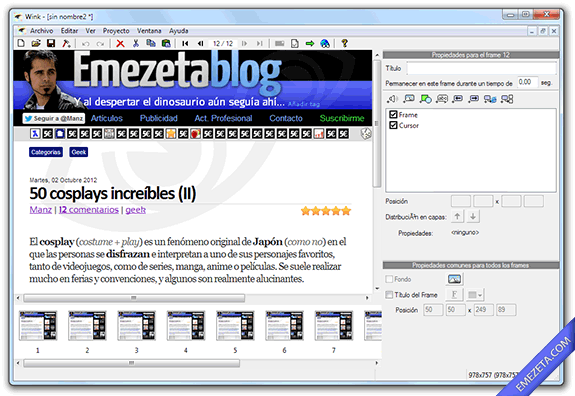Open the font button labeled F
This screenshot has height=396, width=575.
tap(454, 294)
